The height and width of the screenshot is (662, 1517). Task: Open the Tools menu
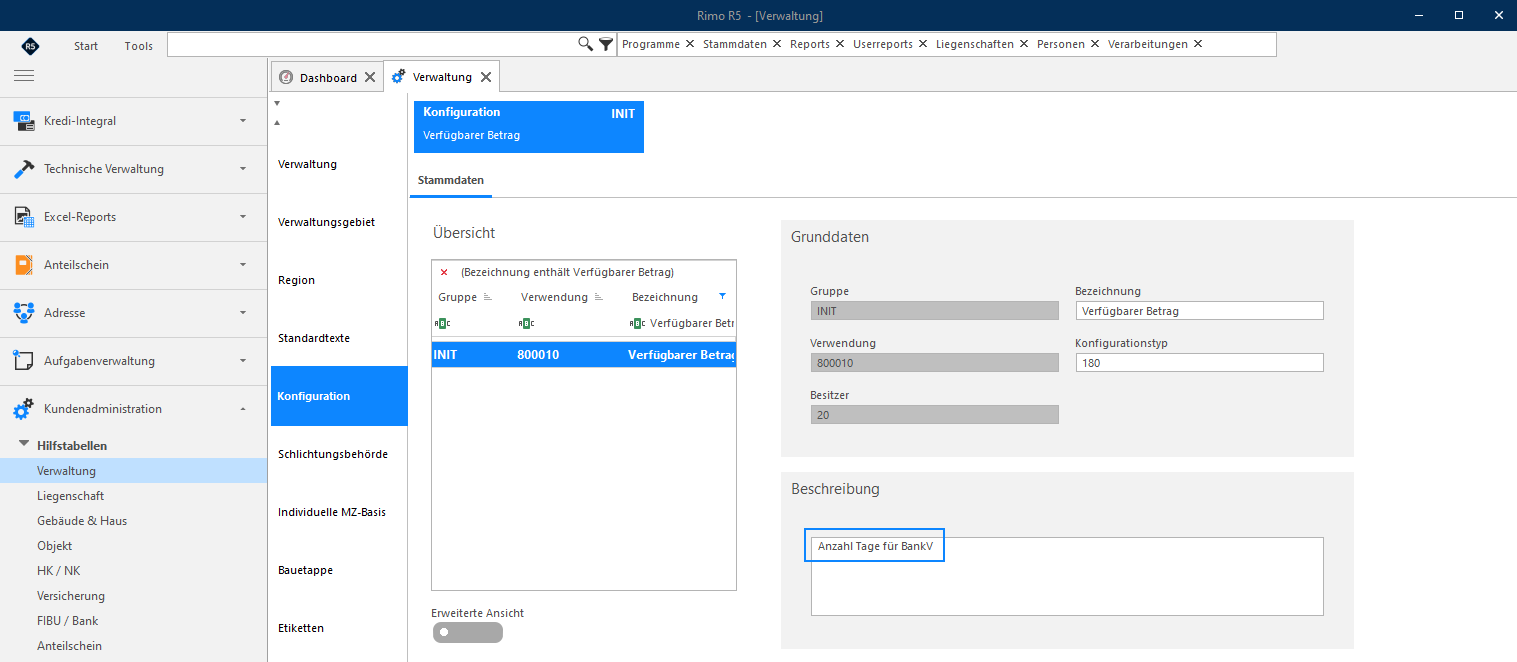pyautogui.click(x=139, y=46)
